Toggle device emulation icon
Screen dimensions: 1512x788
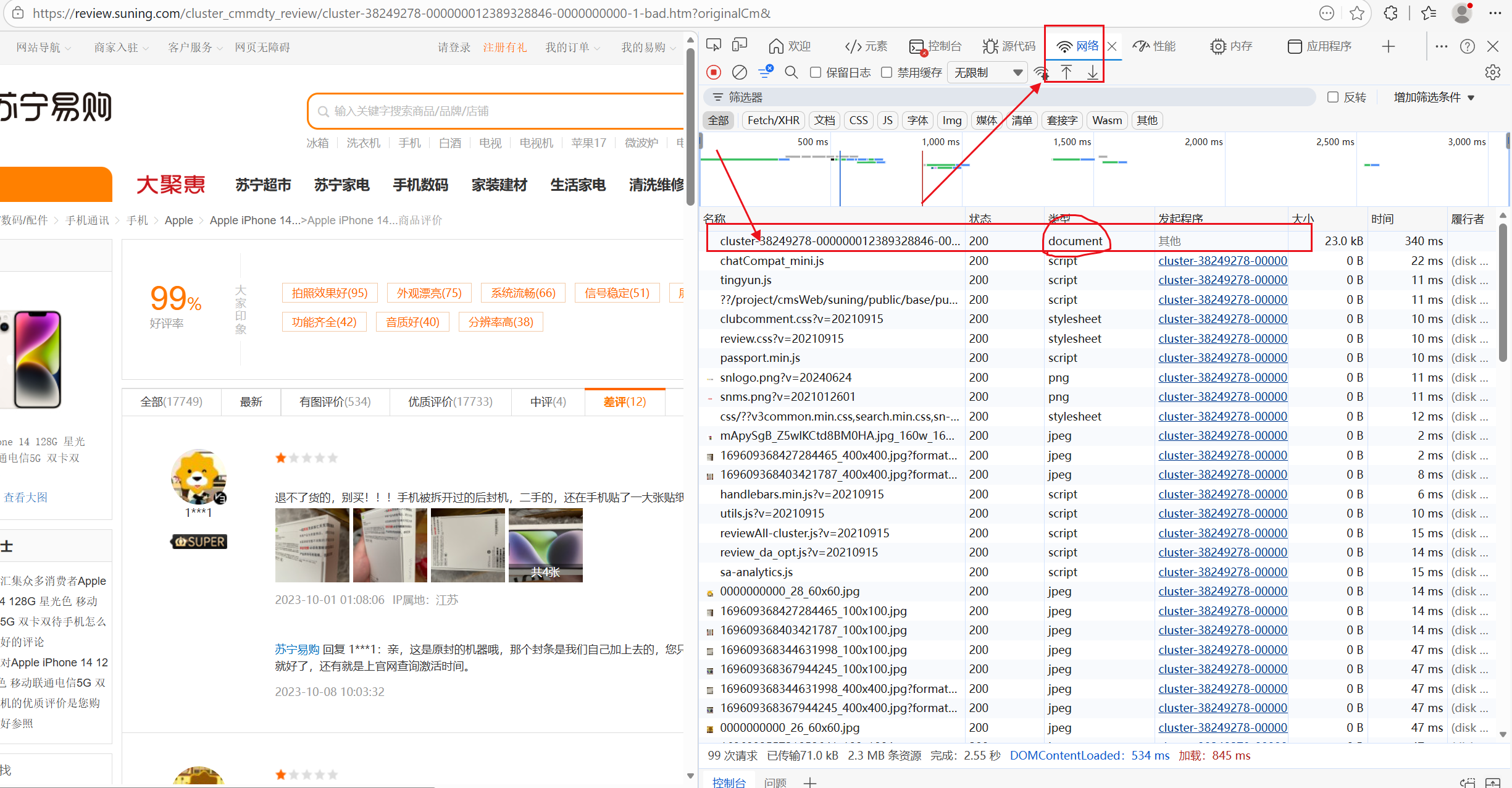739,46
